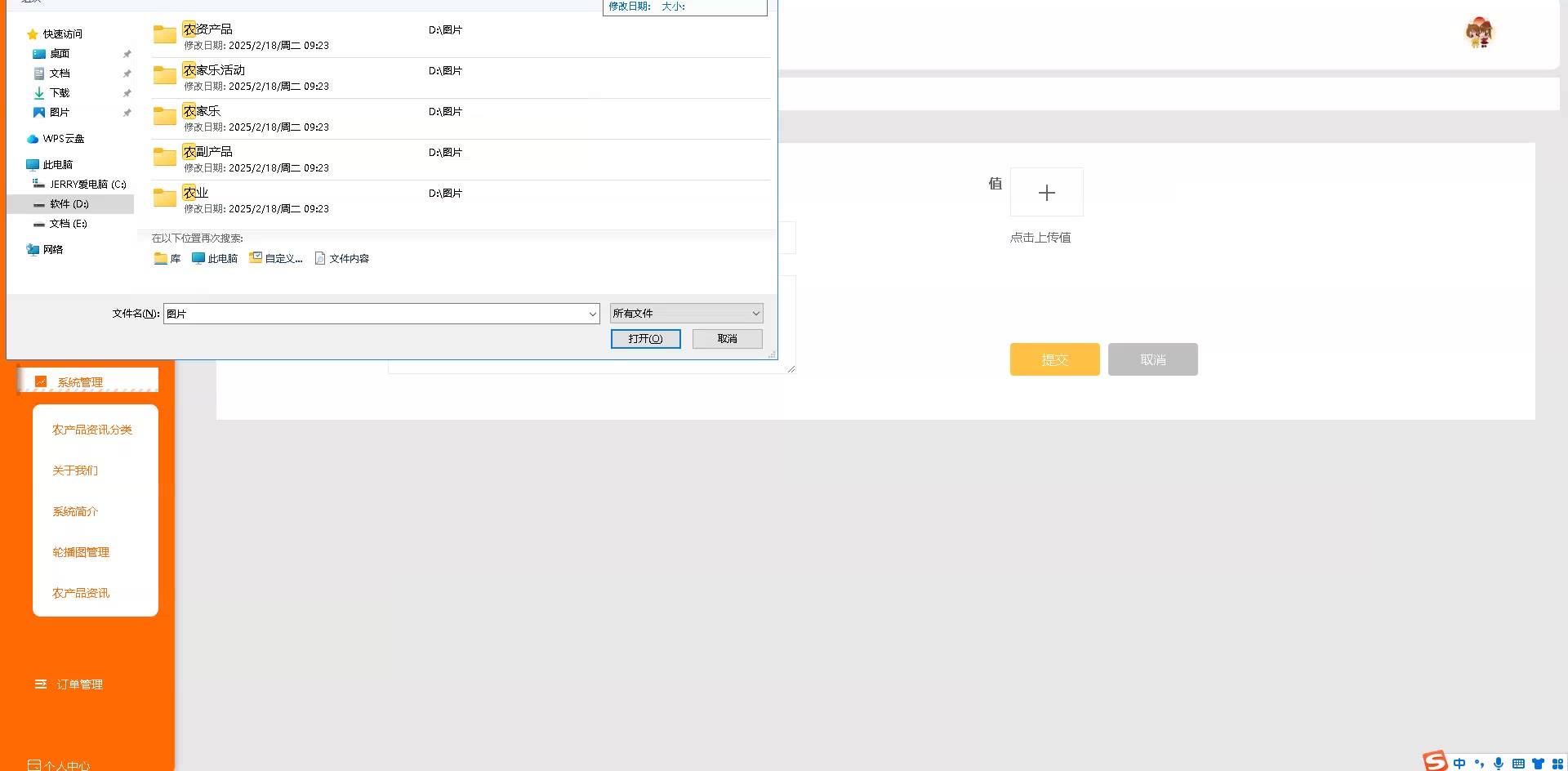
Task: Expand the 文件名 dropdown arrow
Action: pos(593,314)
